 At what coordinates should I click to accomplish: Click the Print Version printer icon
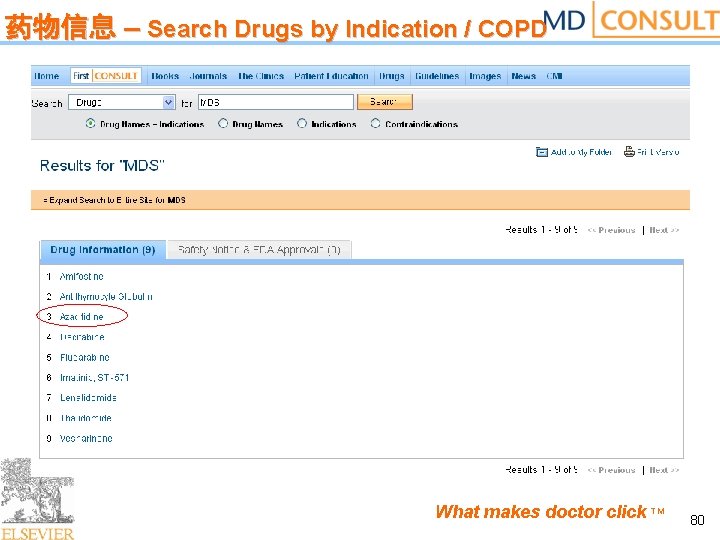point(629,152)
